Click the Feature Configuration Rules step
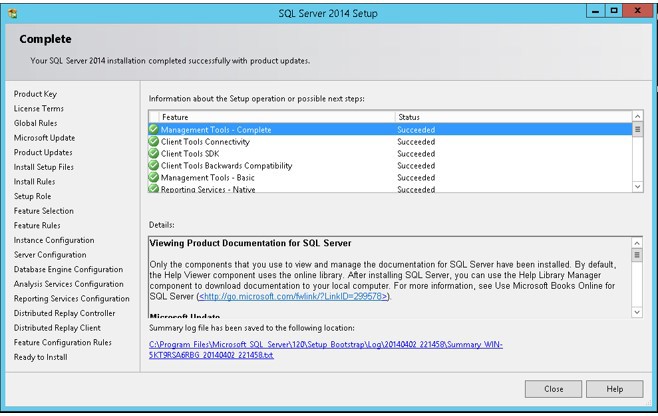 63,343
